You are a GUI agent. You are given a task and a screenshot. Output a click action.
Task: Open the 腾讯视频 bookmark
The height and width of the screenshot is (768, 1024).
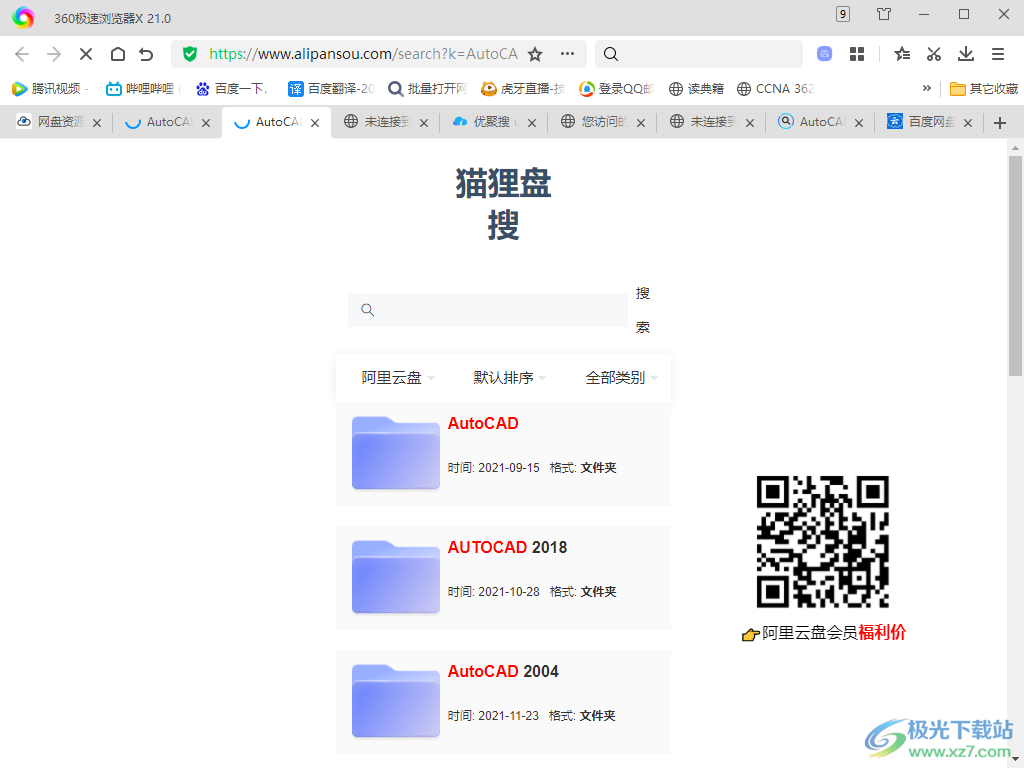coord(50,89)
